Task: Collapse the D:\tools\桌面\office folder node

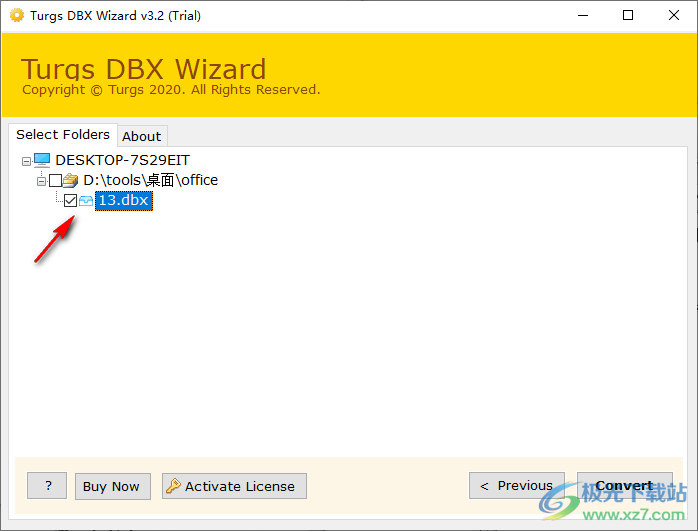Action: 41,181
